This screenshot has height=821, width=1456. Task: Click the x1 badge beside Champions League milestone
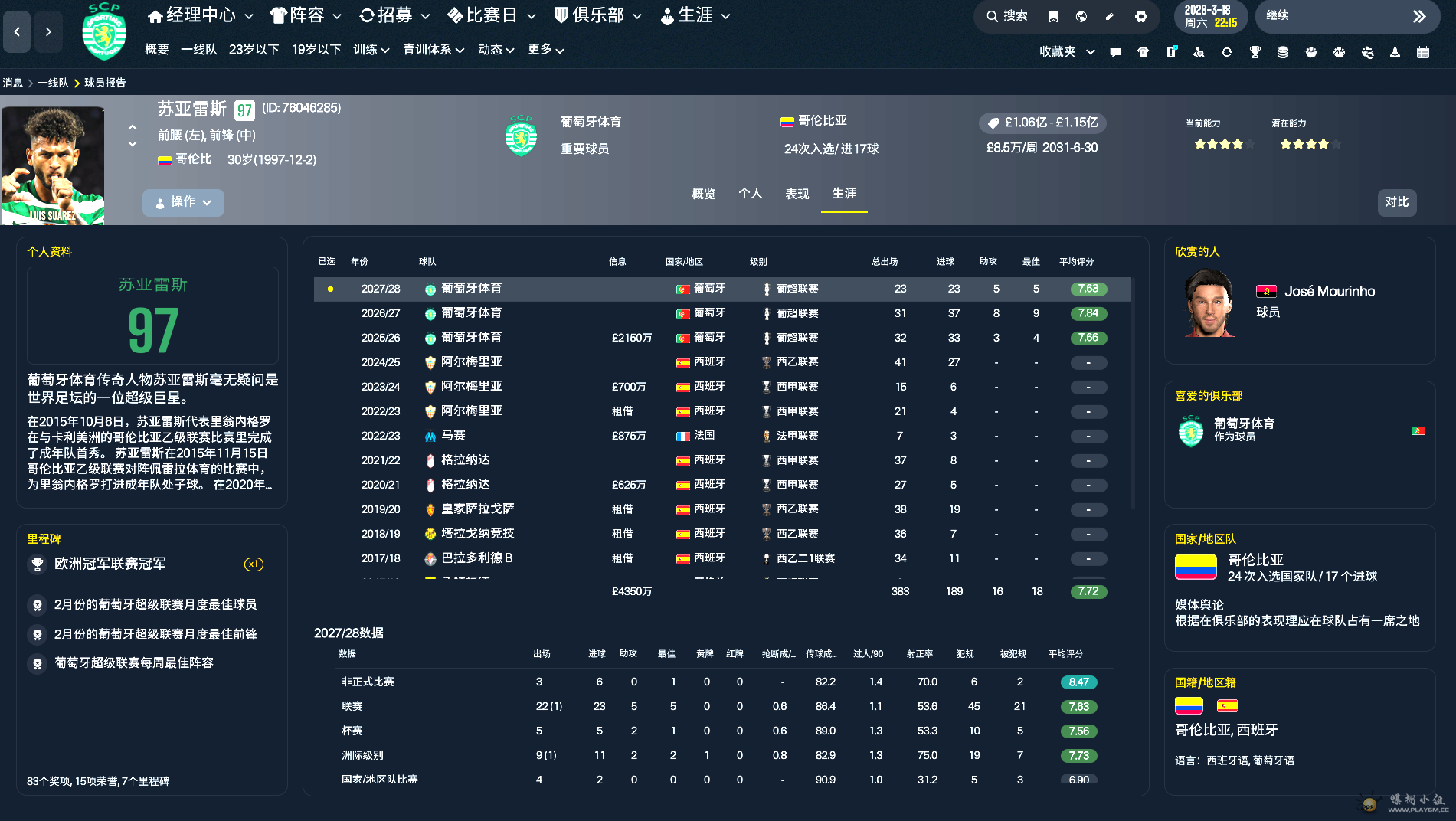click(254, 564)
